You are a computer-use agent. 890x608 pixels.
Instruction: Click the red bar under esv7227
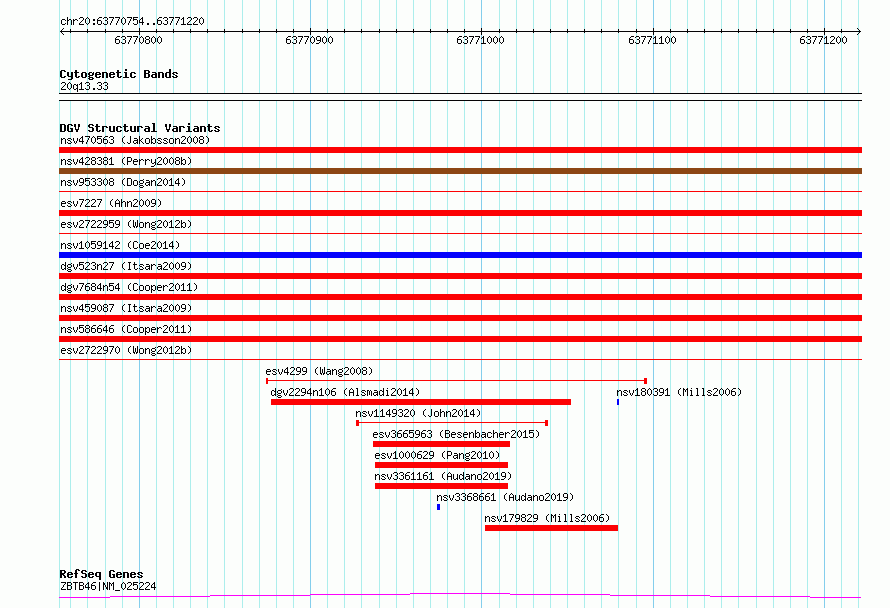[460, 213]
